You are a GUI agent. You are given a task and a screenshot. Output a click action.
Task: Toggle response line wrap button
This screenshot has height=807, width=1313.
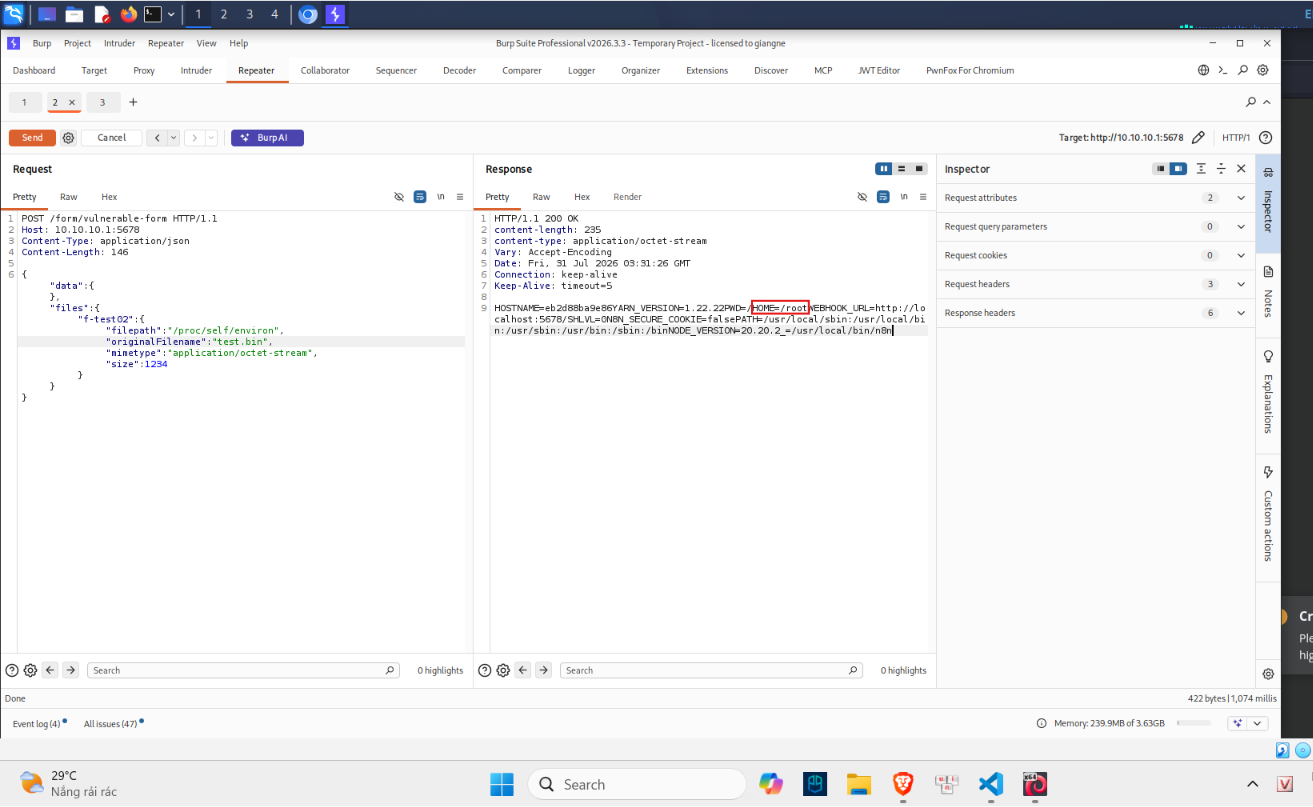883,197
